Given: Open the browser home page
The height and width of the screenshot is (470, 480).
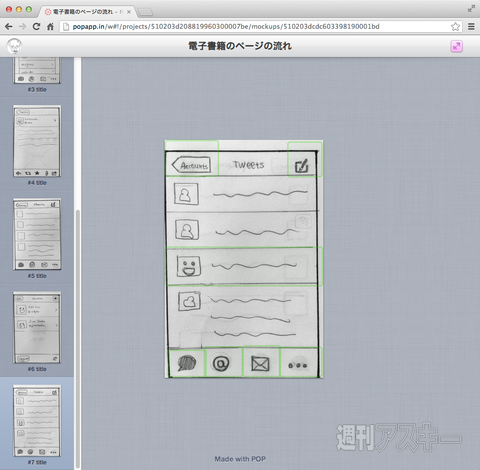Looking at the screenshot, I should coord(50,27).
